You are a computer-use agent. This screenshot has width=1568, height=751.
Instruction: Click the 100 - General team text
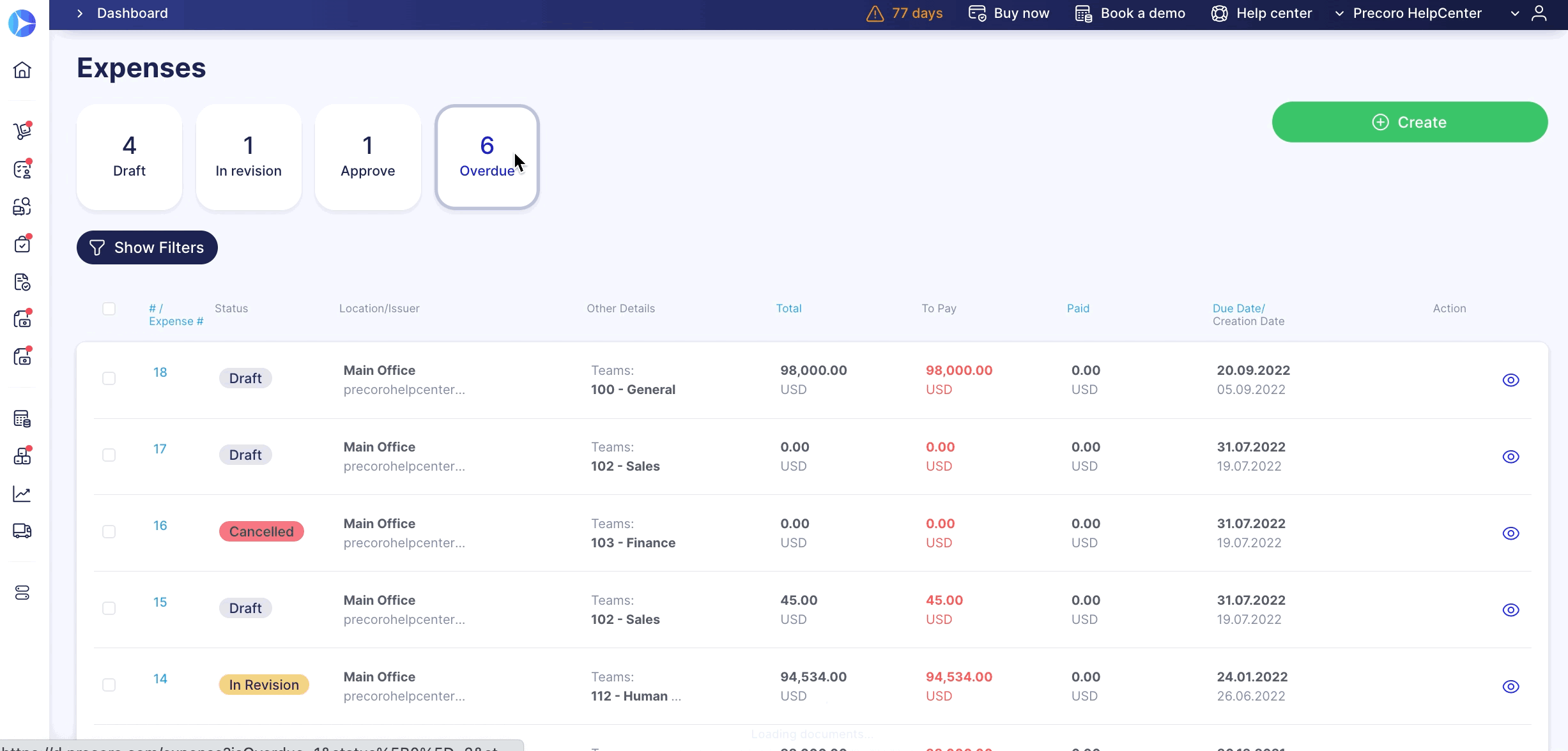[x=633, y=390]
